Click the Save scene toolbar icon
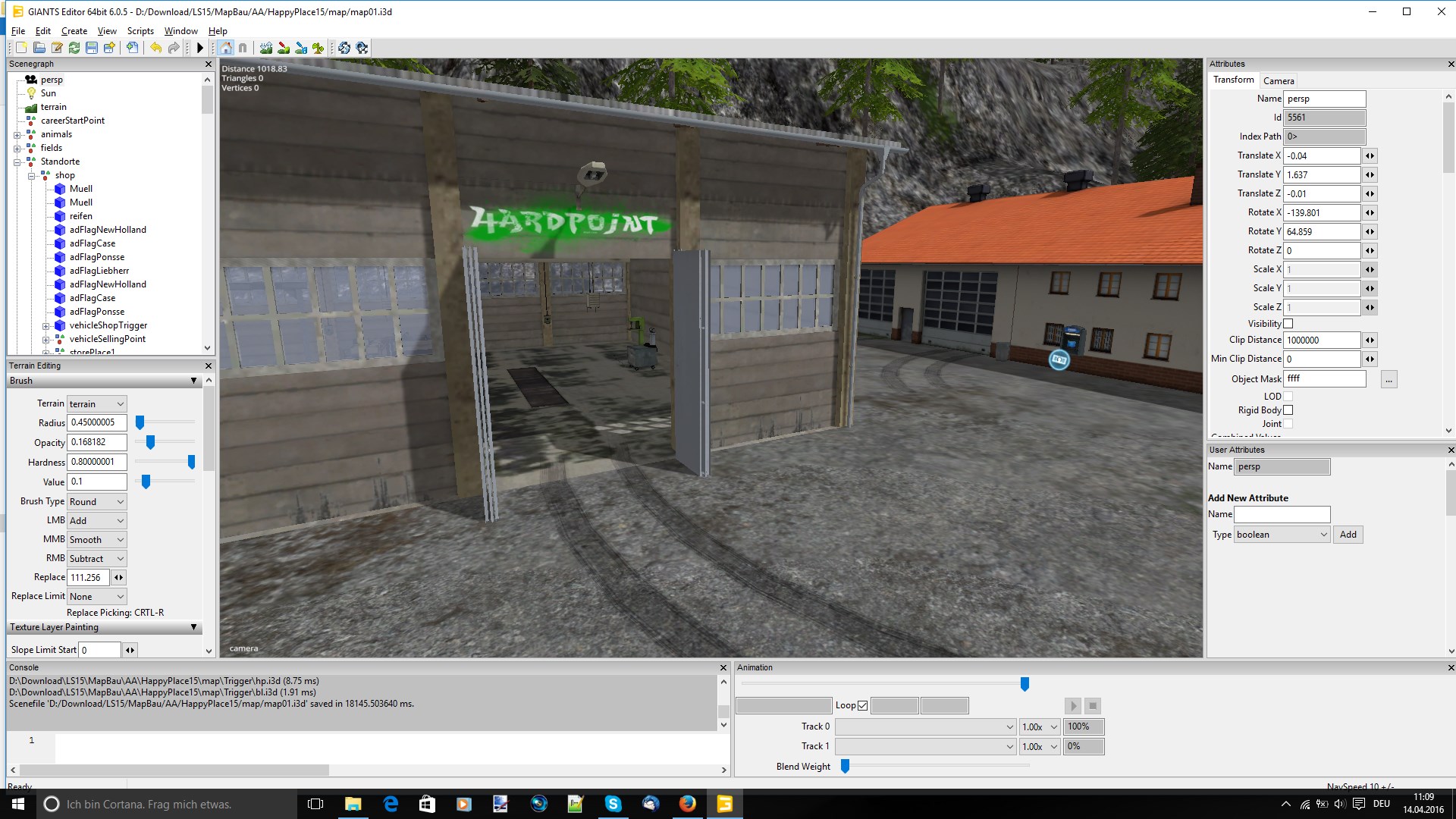Screen dimensions: 1456x819 coord(92,48)
